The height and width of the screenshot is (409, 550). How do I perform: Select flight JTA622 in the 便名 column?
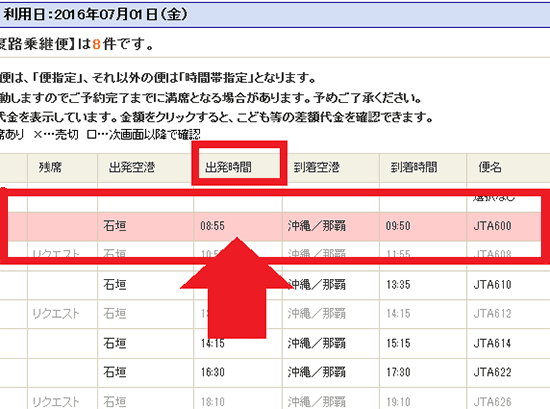tap(492, 372)
